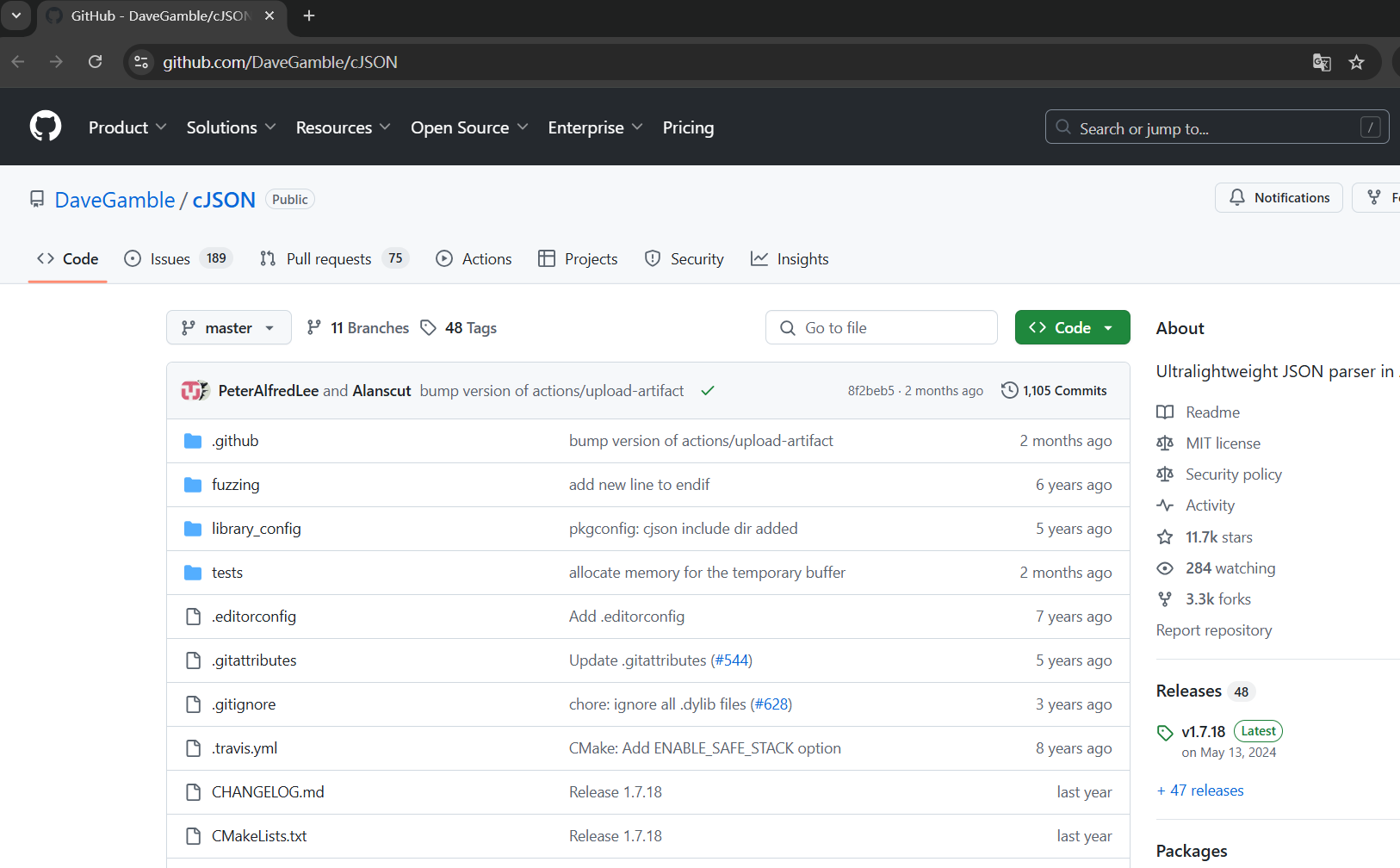Screen dimensions: 1400x868
Task: Click the Notifications button
Action: (x=1279, y=197)
